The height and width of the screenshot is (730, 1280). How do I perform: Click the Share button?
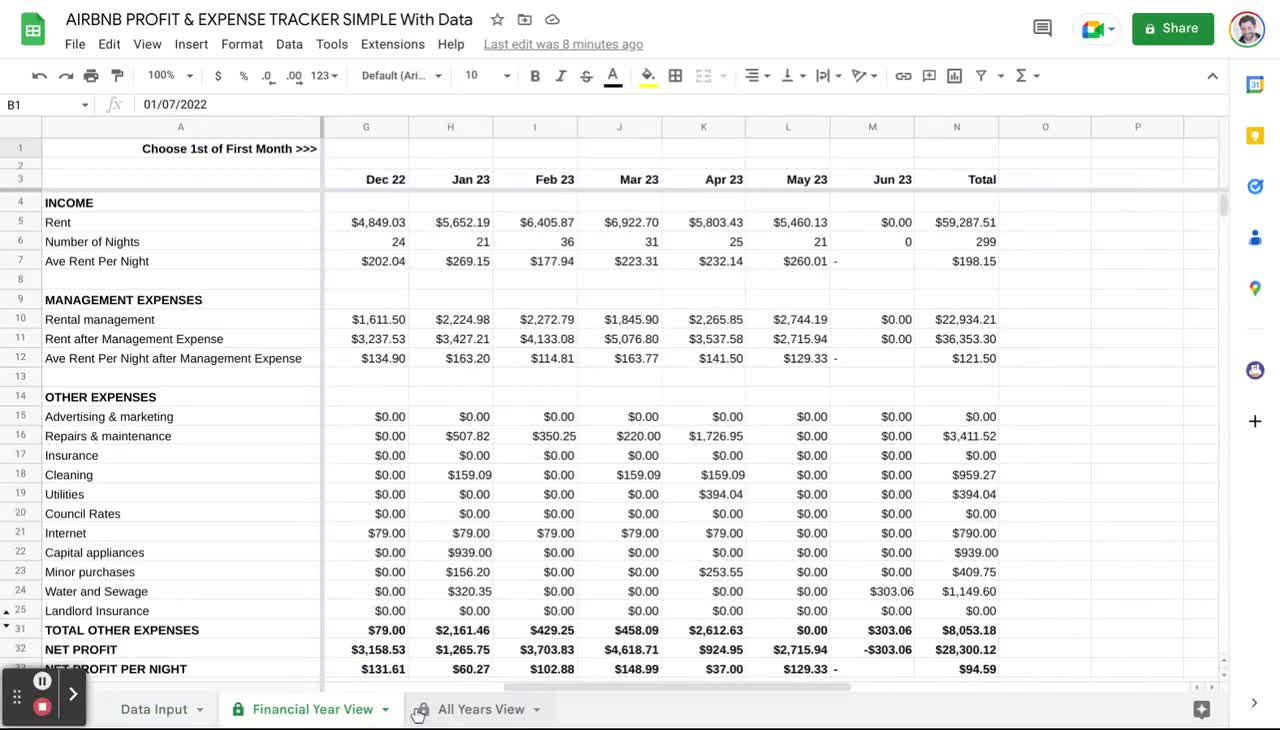[1172, 28]
